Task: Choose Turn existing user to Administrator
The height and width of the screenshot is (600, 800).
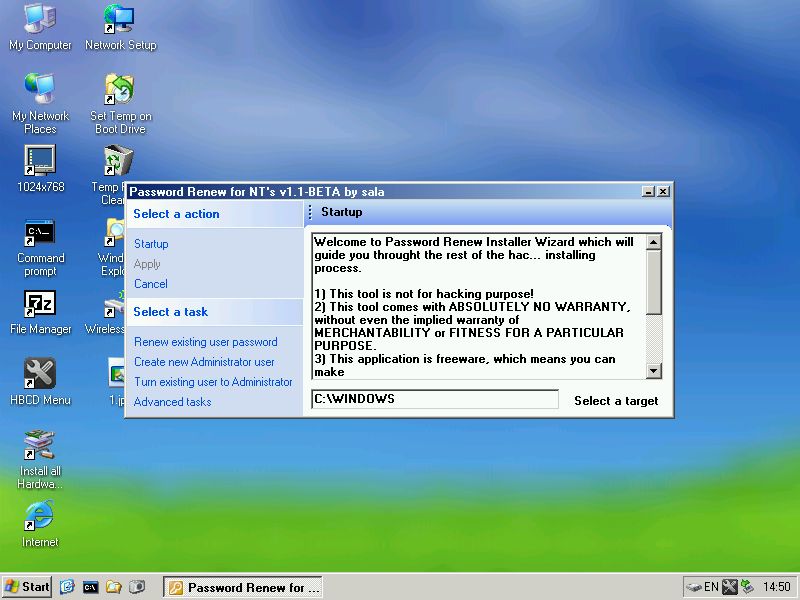Action: (213, 382)
